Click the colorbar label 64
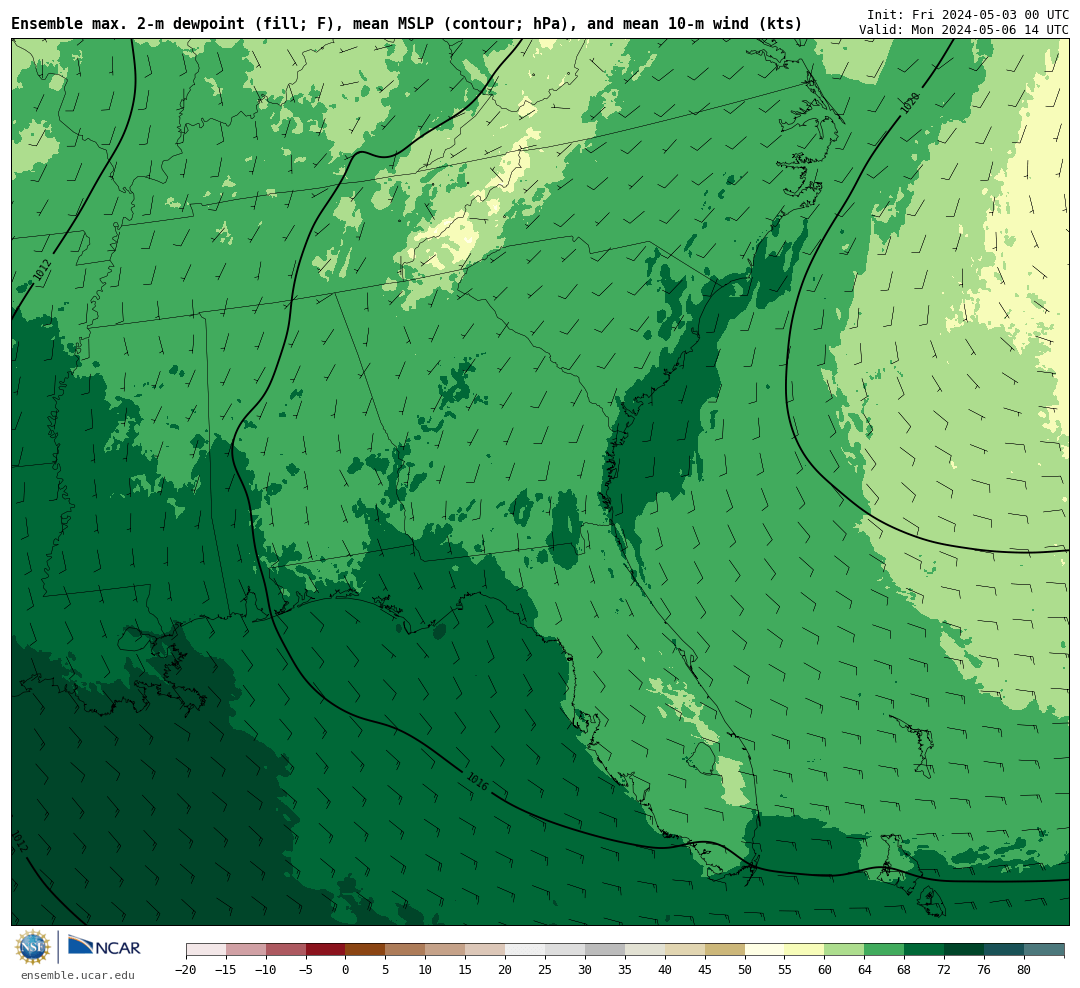 864,970
